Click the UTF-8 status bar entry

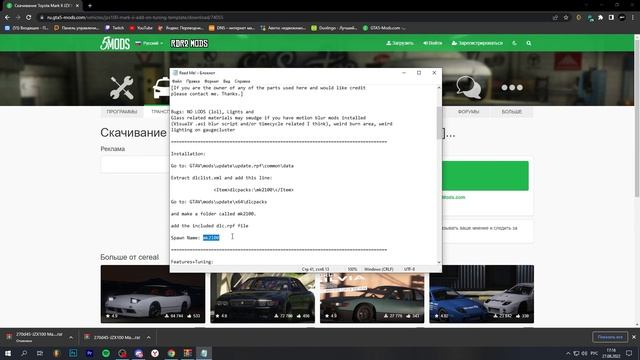pos(409,269)
